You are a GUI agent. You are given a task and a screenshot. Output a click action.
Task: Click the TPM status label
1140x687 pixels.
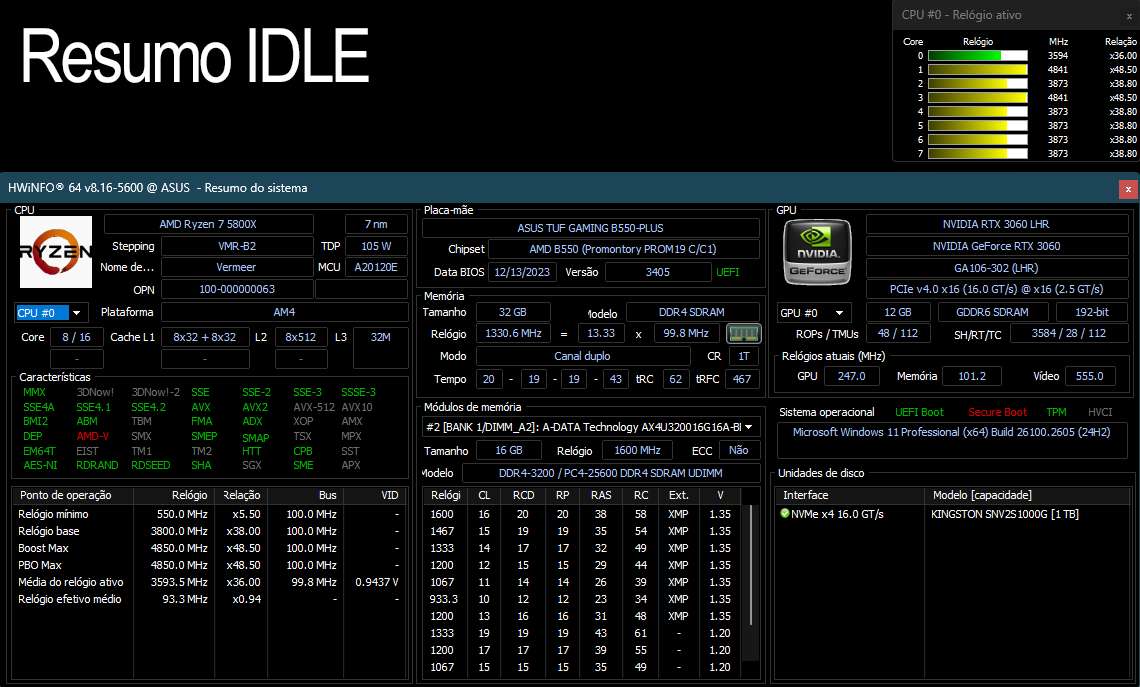pos(1056,412)
